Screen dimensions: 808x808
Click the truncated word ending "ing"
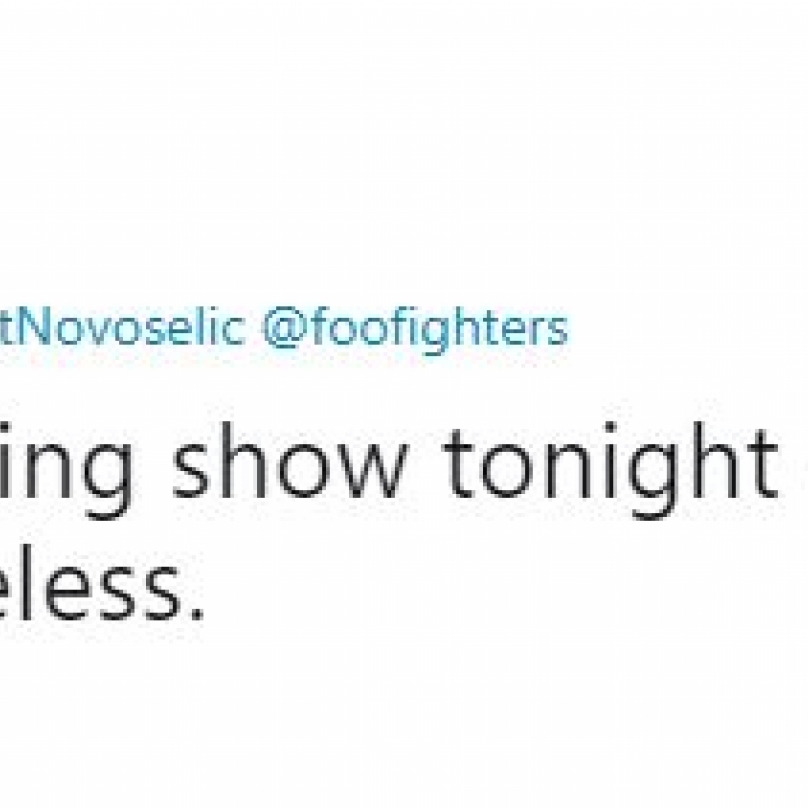tap(66, 469)
